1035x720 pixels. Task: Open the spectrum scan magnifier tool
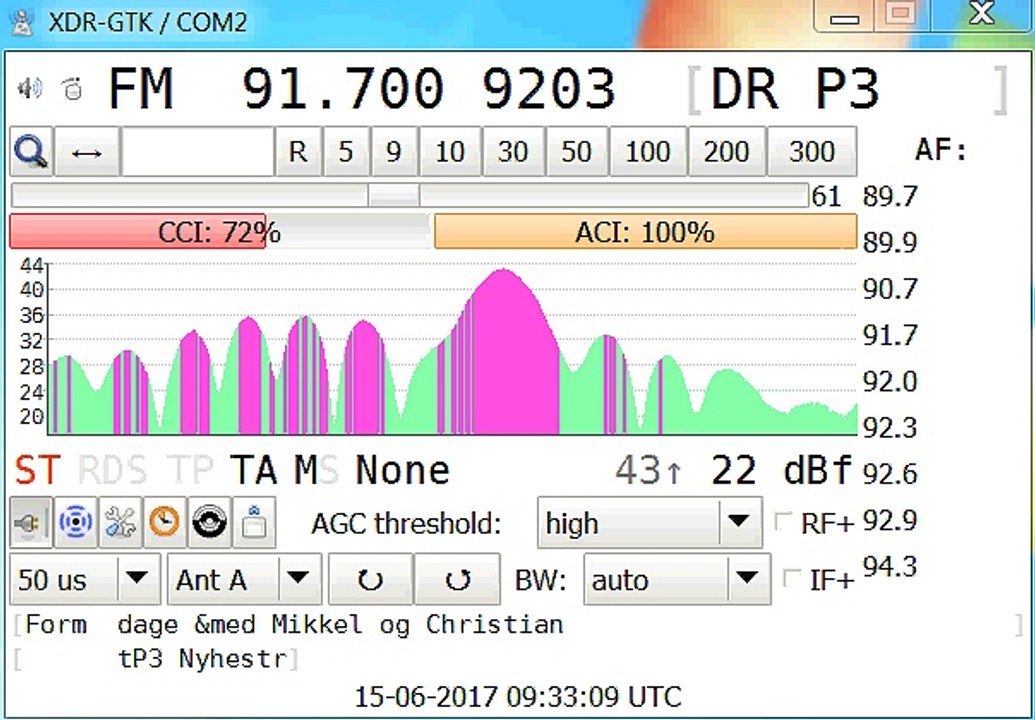31,152
